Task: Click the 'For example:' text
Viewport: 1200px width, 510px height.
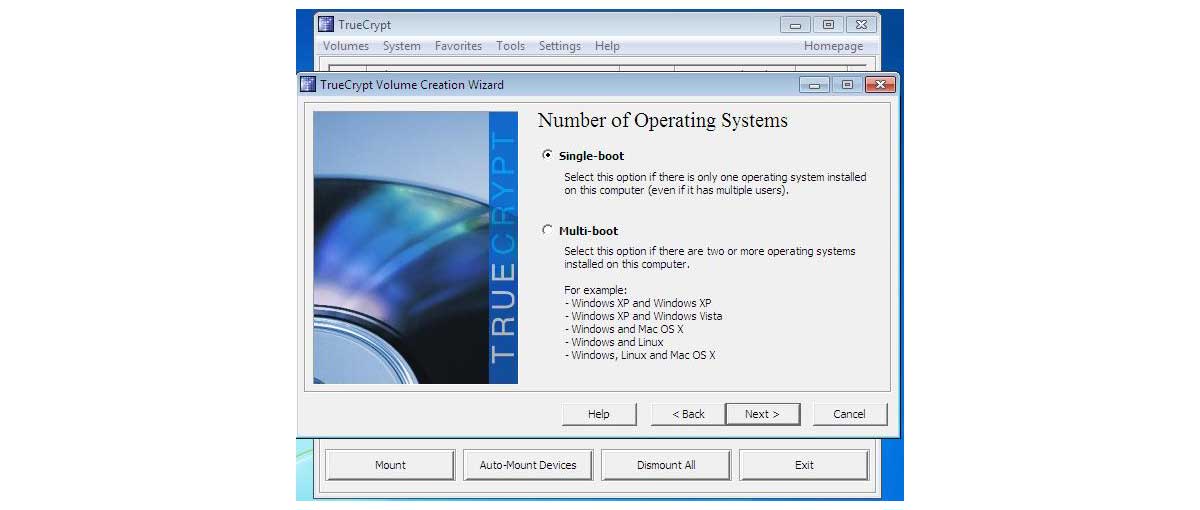Action: [x=595, y=290]
